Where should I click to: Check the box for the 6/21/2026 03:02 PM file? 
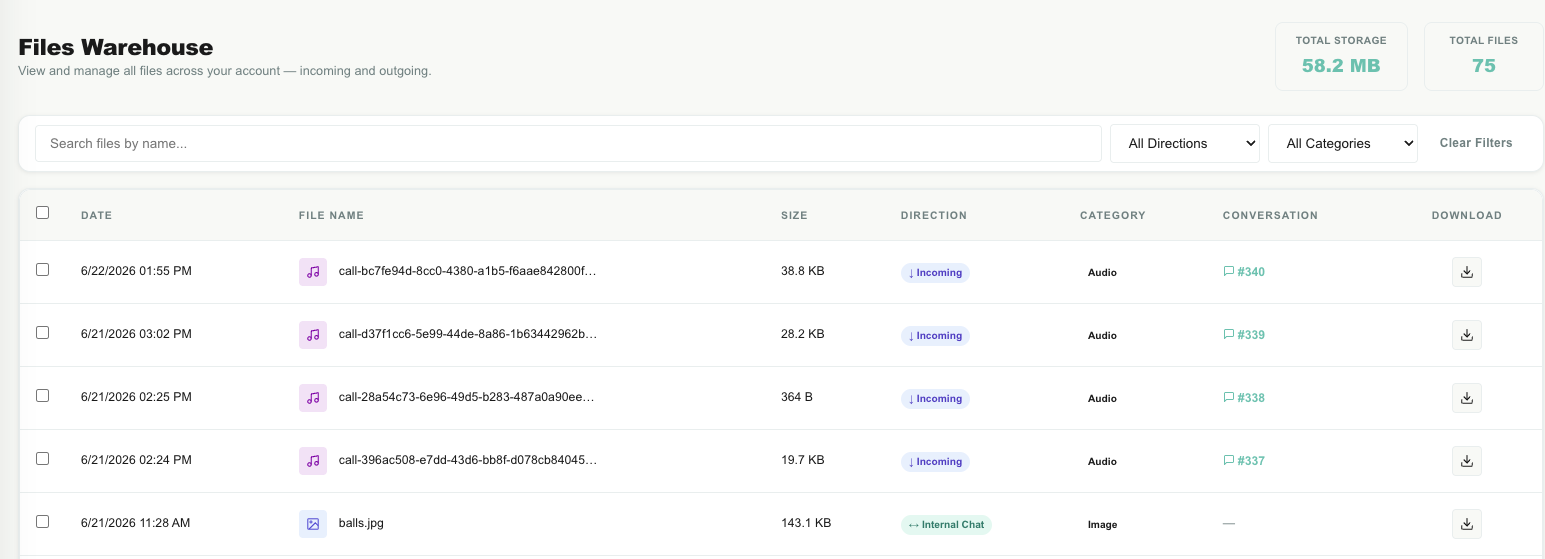[x=42, y=332]
